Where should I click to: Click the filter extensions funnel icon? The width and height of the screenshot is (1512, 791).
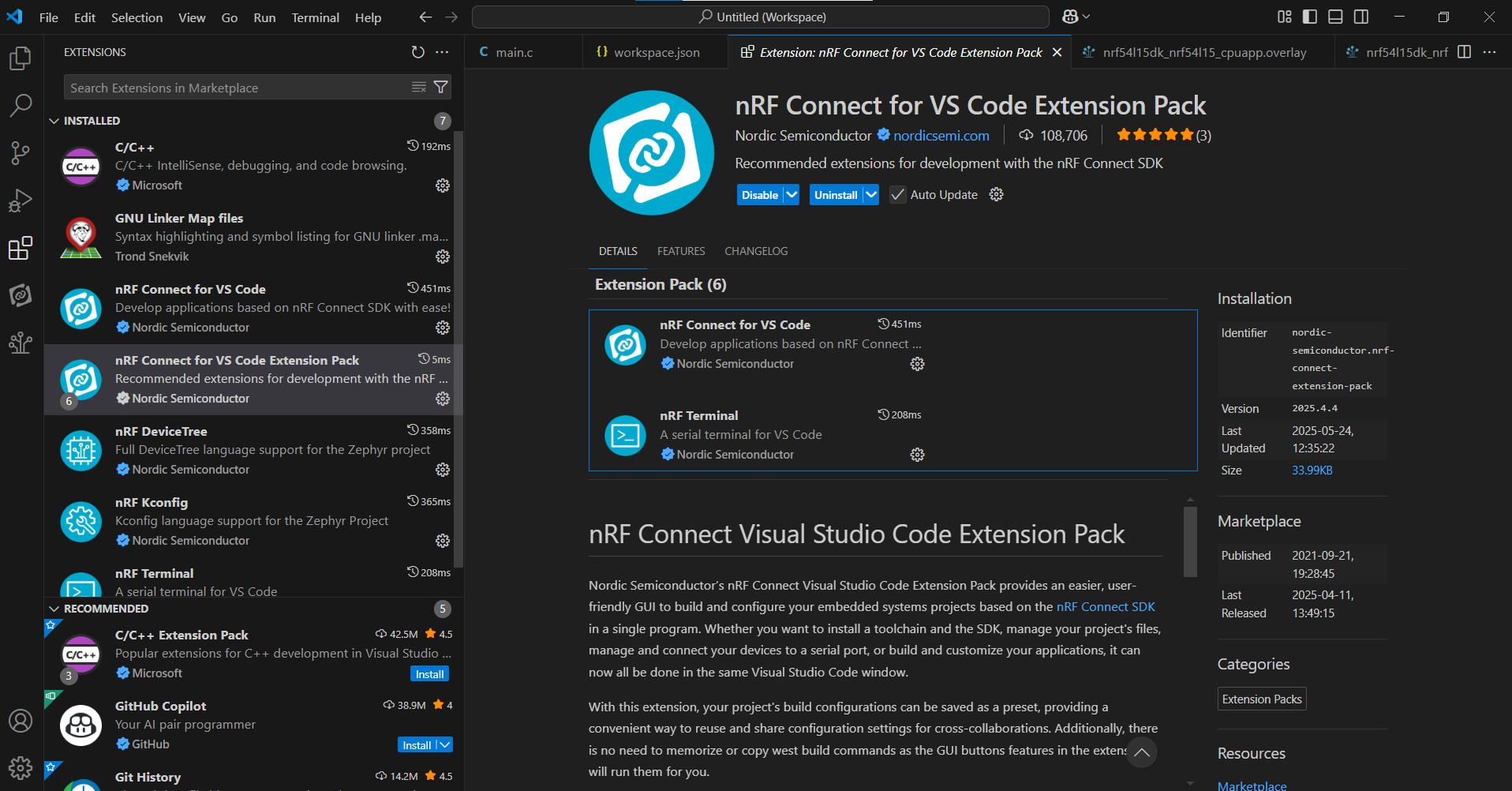[x=441, y=88]
